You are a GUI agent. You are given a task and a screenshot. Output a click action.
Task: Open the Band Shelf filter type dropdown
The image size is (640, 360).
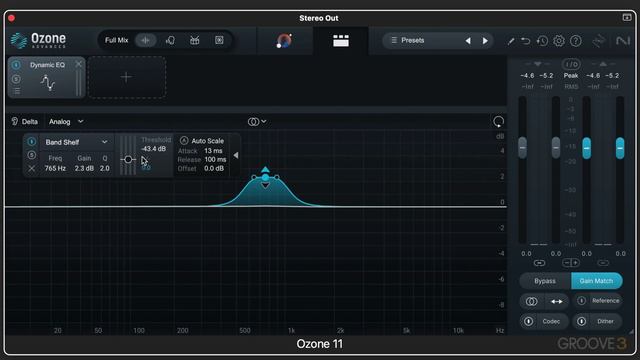click(76, 142)
